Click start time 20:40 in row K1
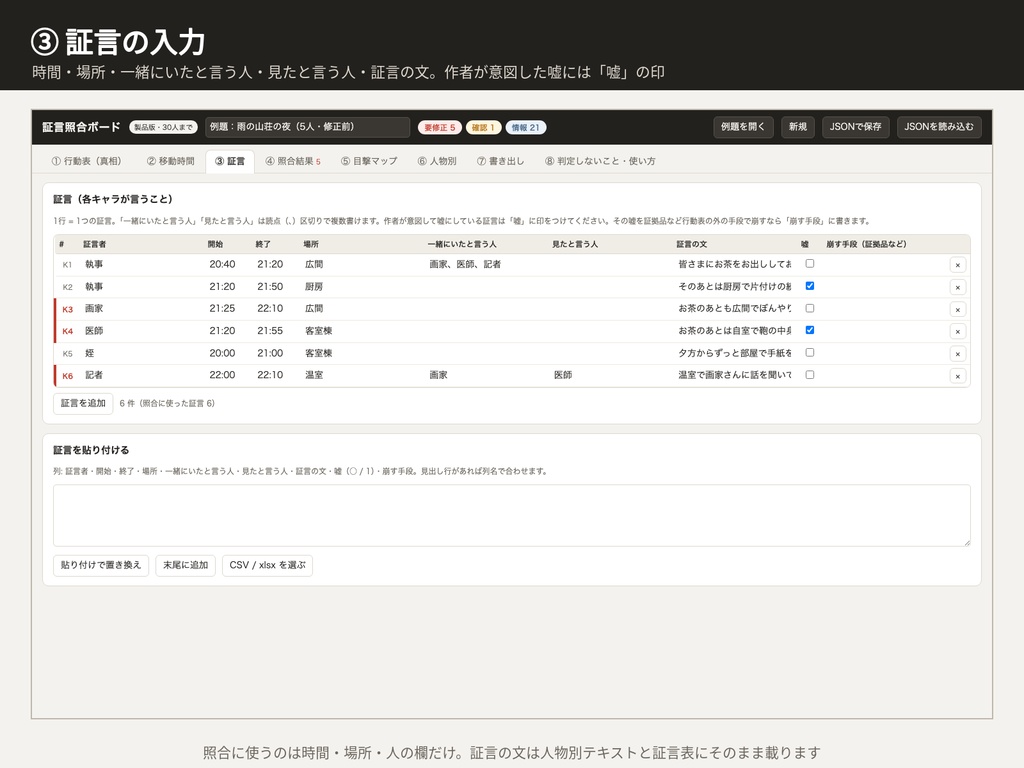Screen dimensions: 1024x768 click(229, 264)
